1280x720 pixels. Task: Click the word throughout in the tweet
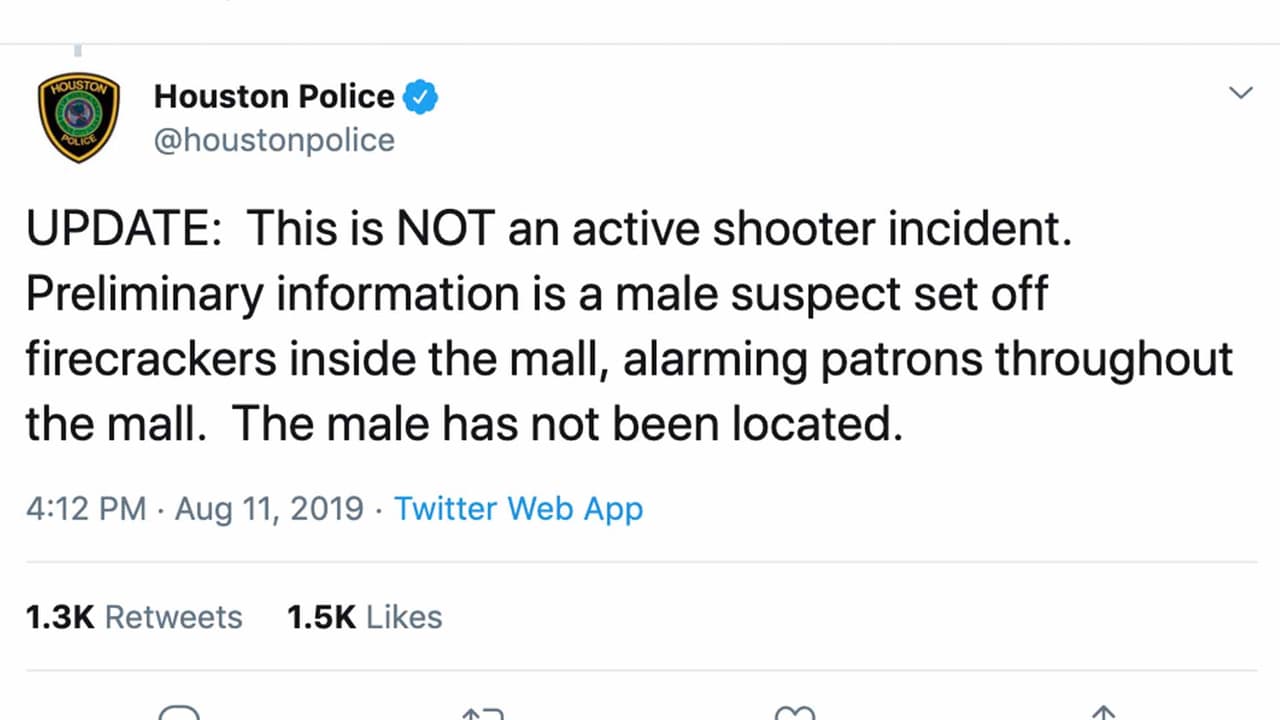(x=1113, y=359)
